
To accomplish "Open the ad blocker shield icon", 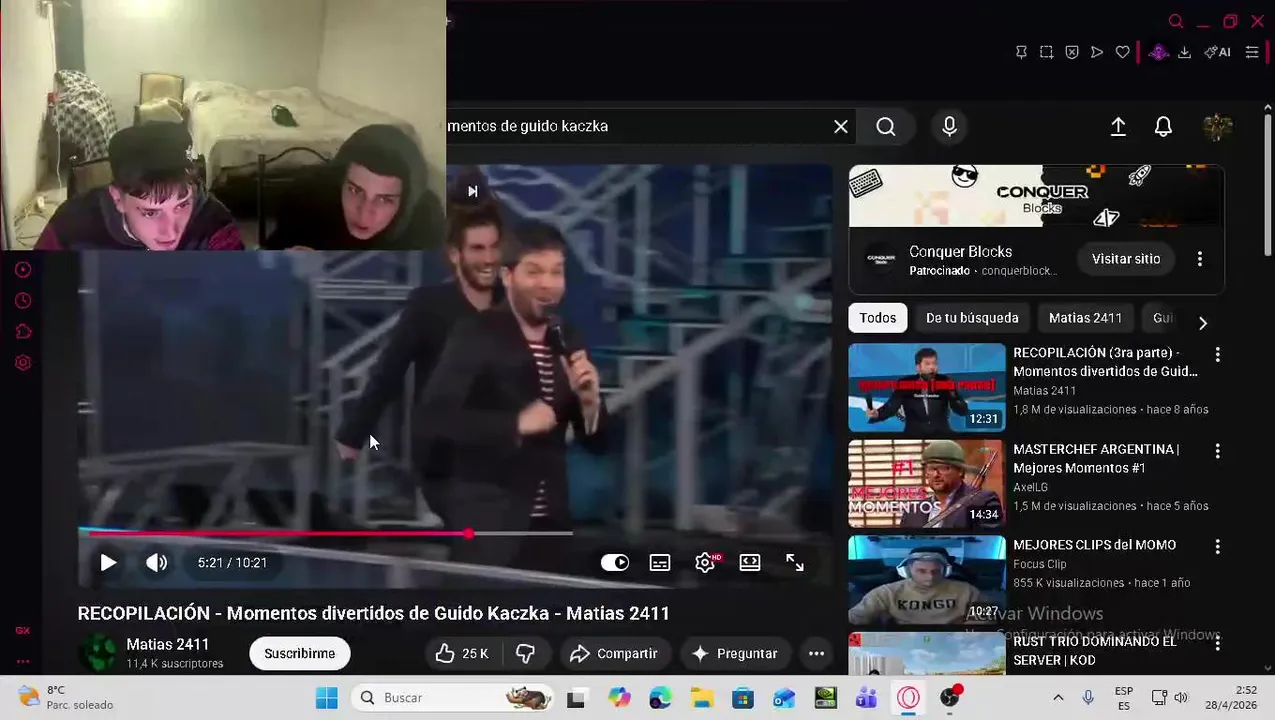I will [1072, 52].
